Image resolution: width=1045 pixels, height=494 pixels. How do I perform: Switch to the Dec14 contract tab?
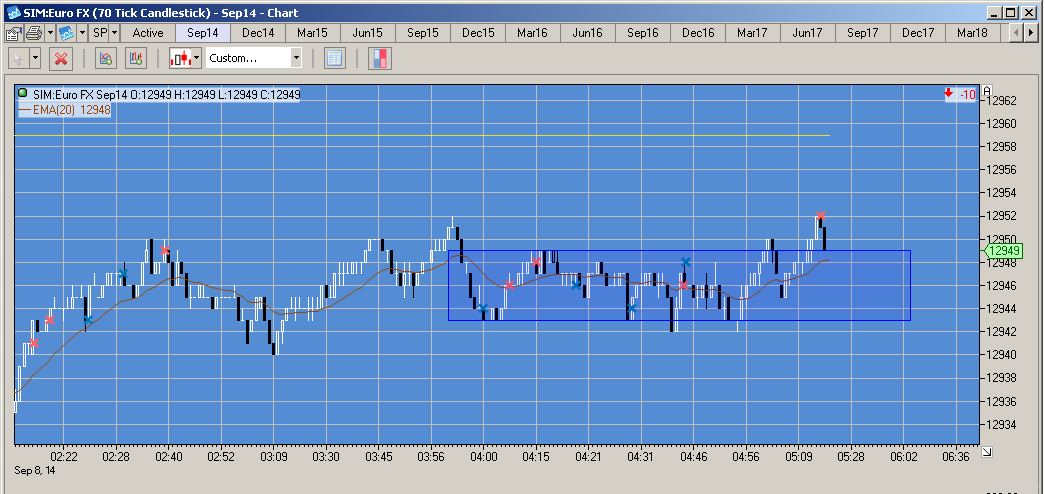258,33
